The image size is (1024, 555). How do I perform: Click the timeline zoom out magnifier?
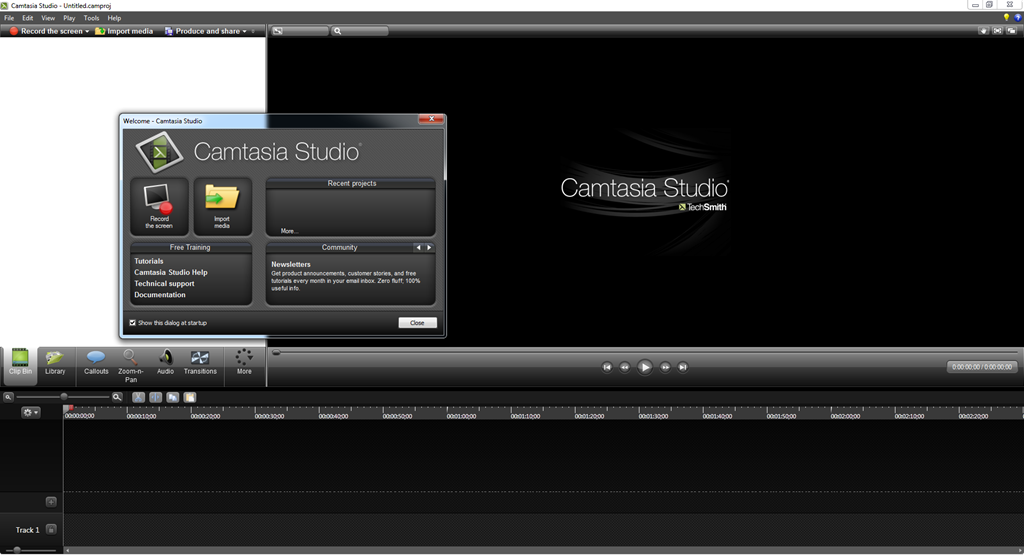pyautogui.click(x=8, y=397)
